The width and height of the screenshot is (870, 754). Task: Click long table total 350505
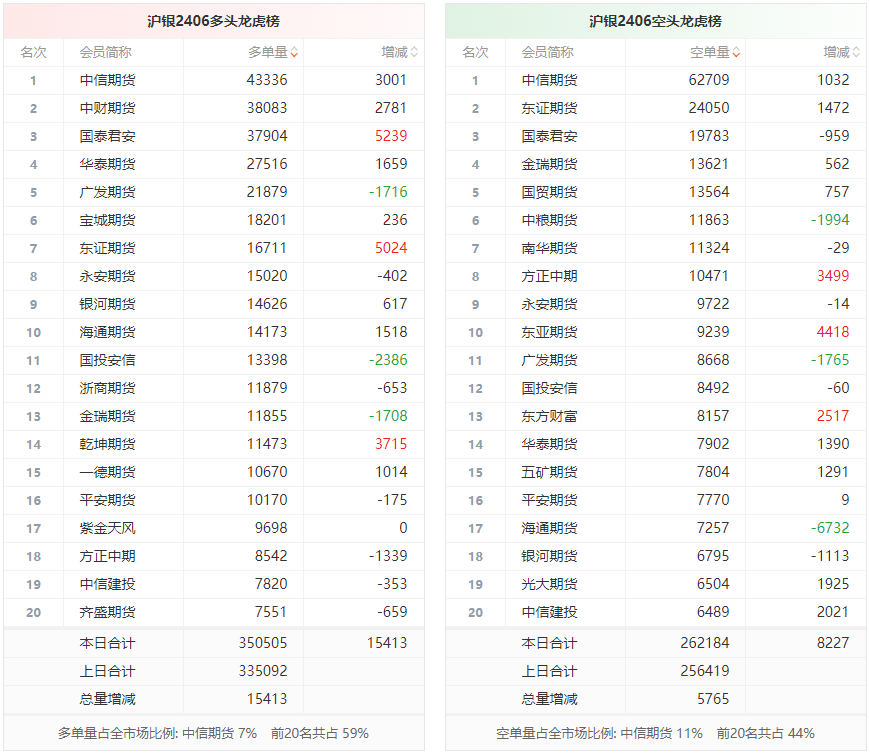[x=263, y=643]
